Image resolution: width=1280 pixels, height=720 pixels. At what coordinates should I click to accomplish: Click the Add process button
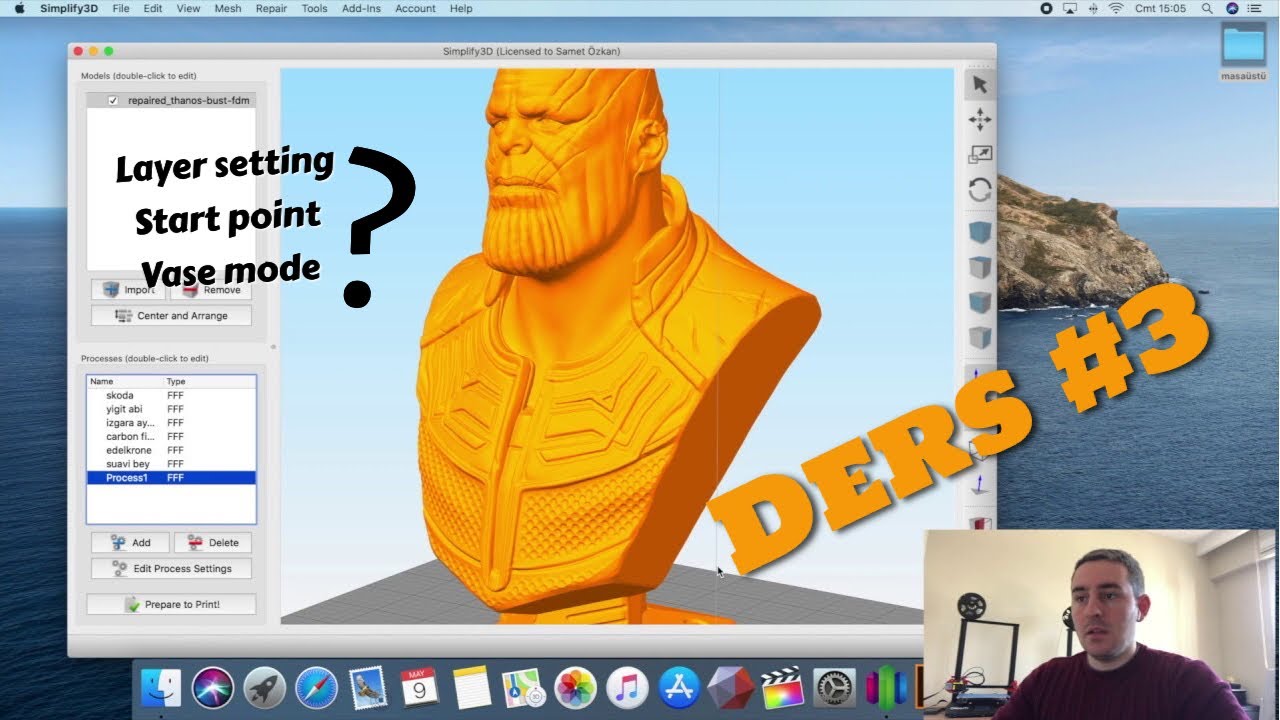tap(129, 543)
